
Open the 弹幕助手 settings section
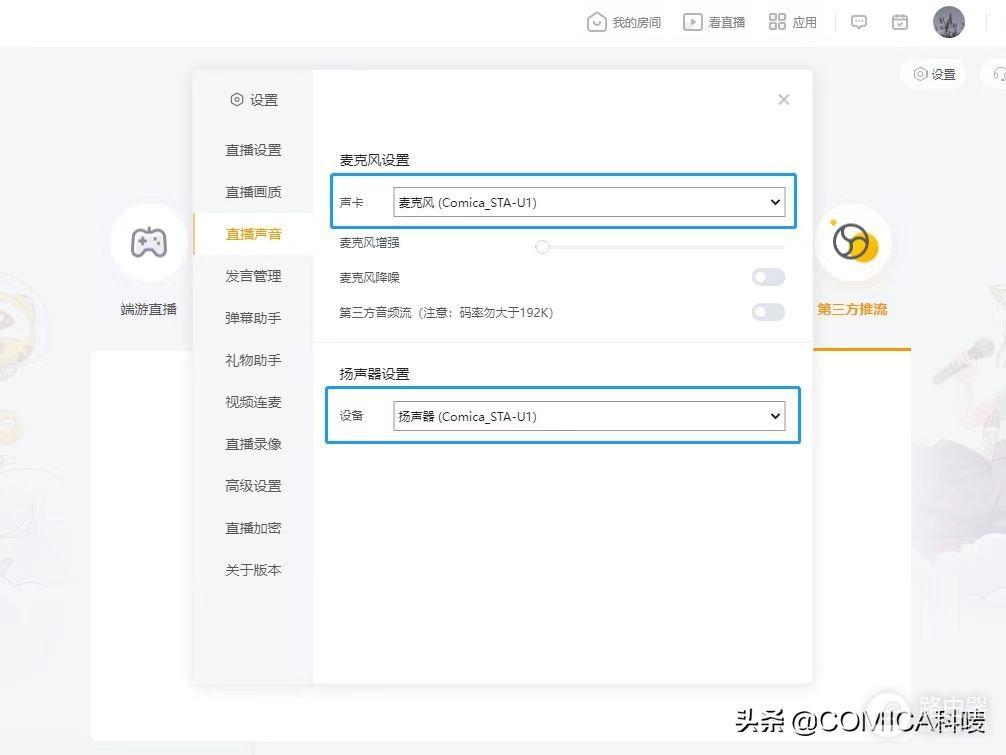(x=253, y=318)
